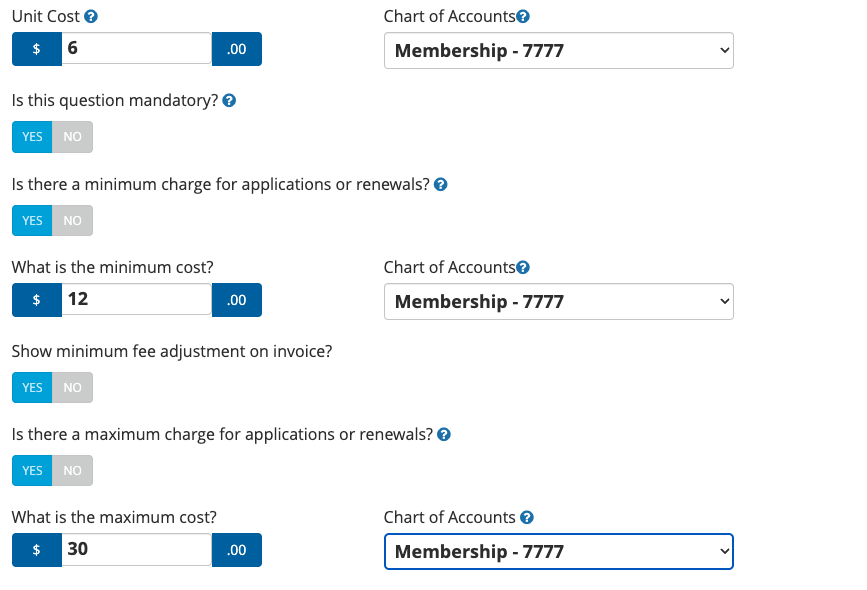Set mandatory question toggle to NO
867x590 pixels.
[x=73, y=137]
